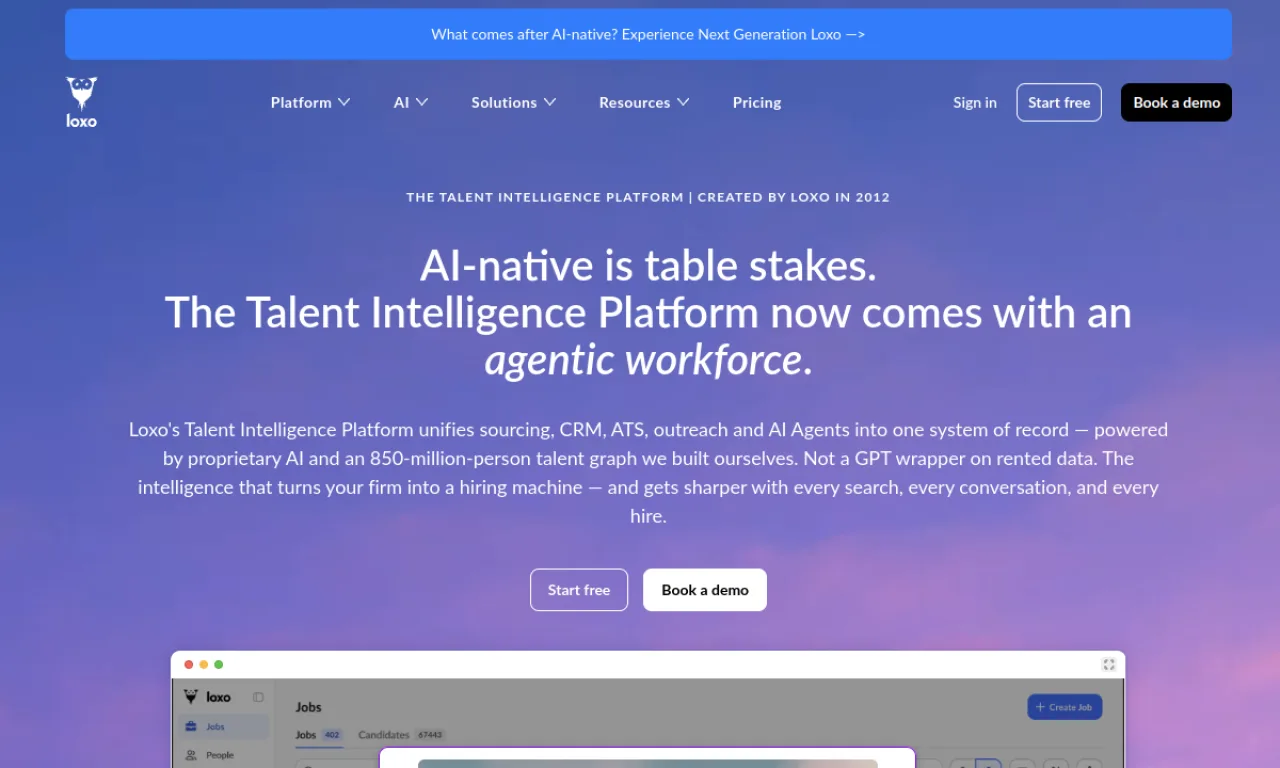
Task: Open the Resources dropdown
Action: [644, 102]
